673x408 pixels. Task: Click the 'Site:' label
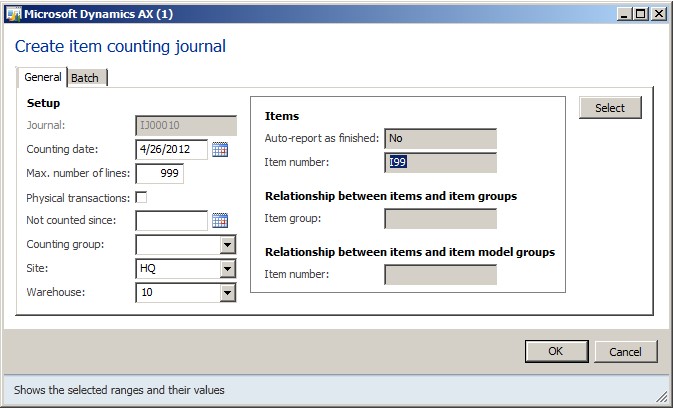point(37,268)
